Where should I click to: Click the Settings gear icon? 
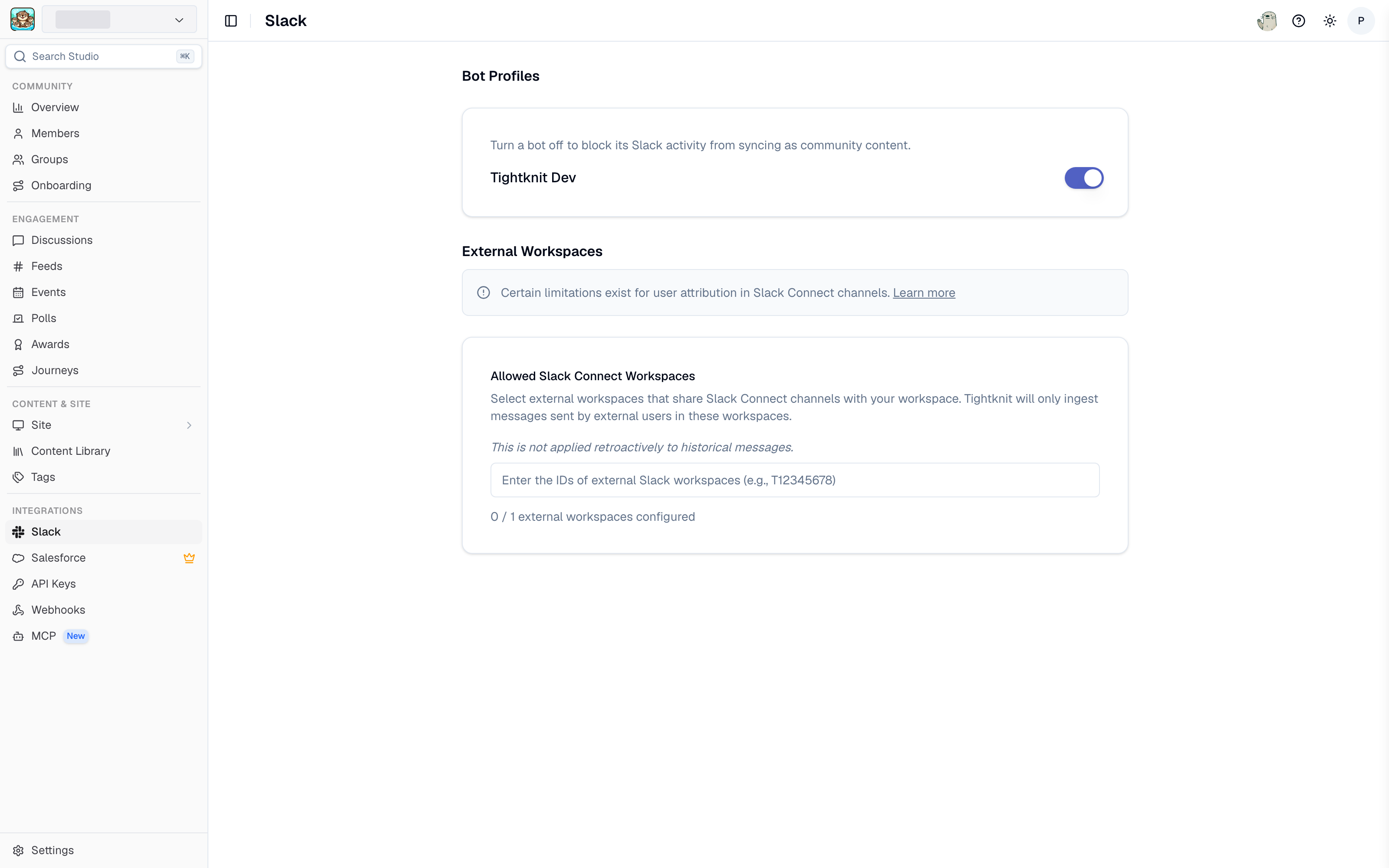[18, 850]
